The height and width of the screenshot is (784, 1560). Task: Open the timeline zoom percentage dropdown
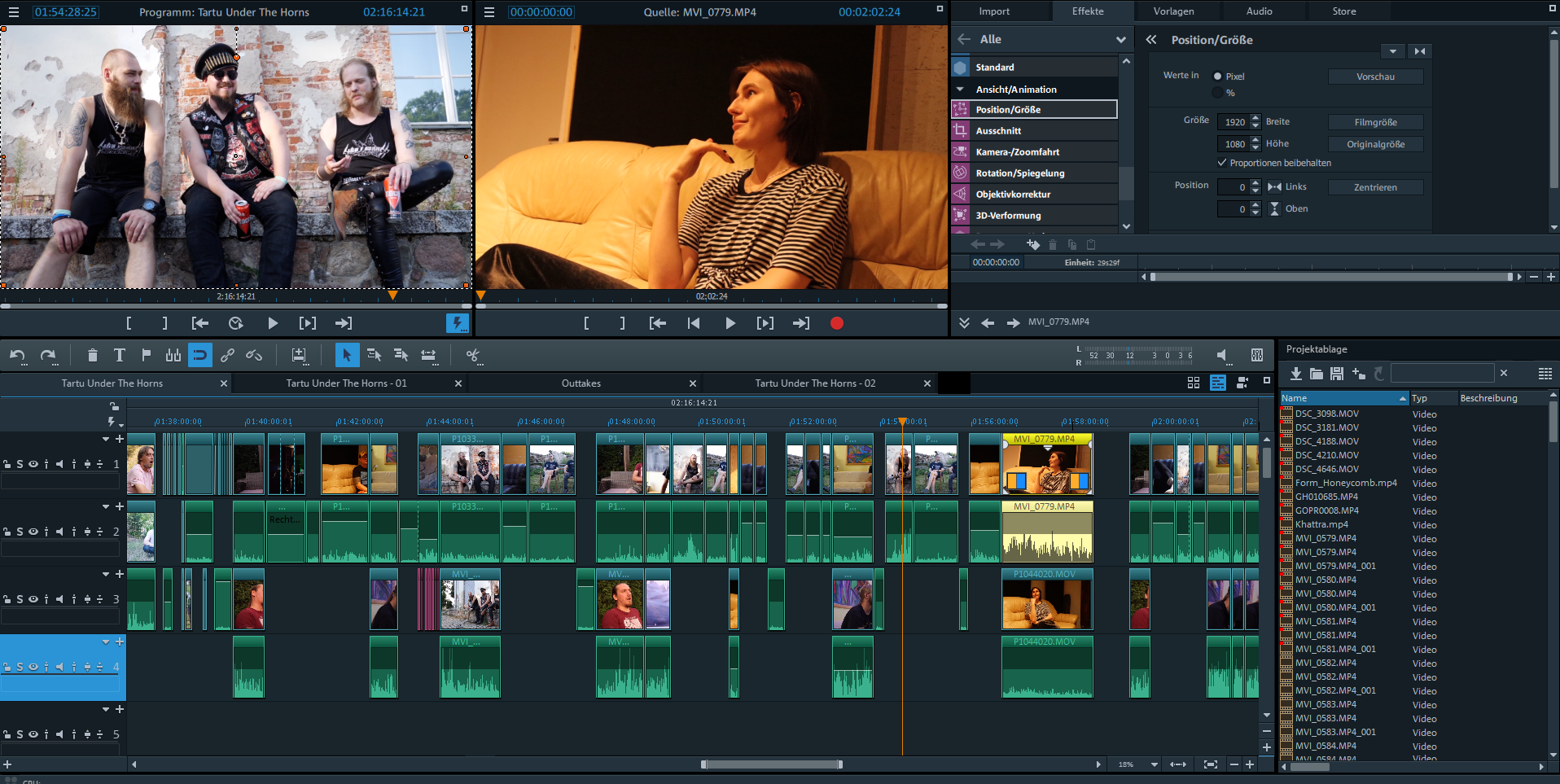pyautogui.click(x=1154, y=764)
